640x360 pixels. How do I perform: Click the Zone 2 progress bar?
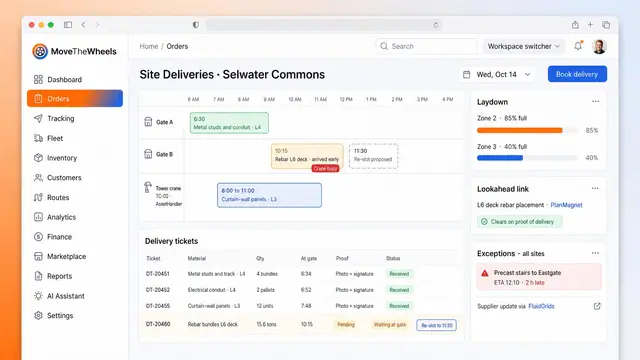click(x=527, y=130)
